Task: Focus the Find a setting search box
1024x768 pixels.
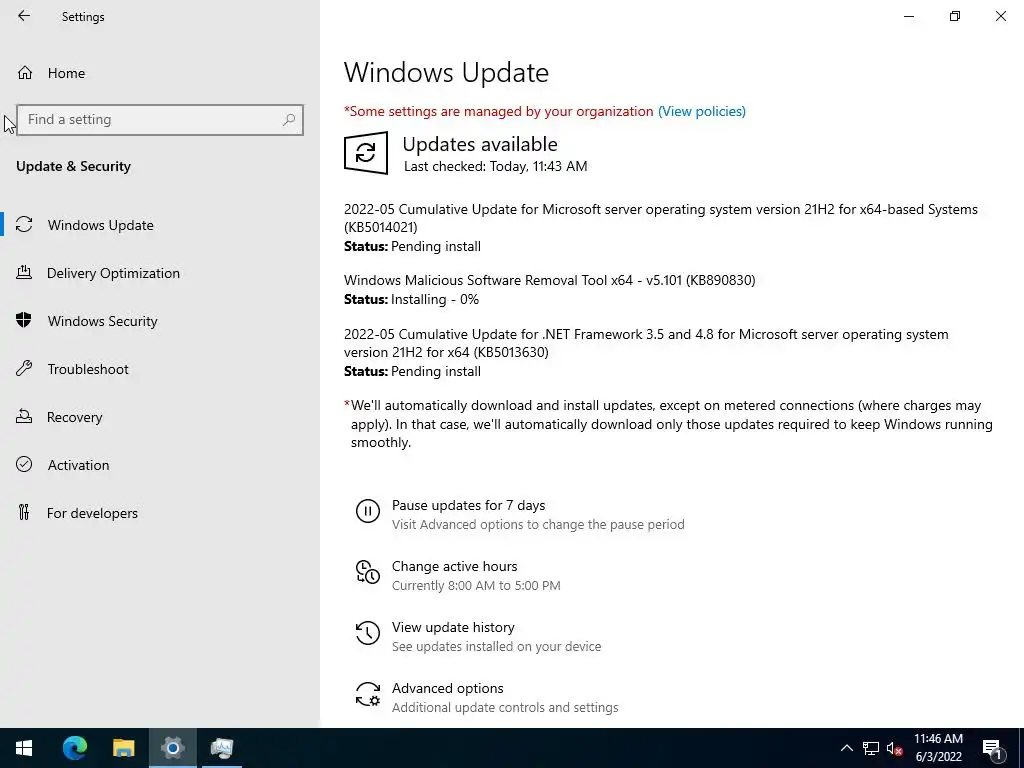Action: click(159, 120)
